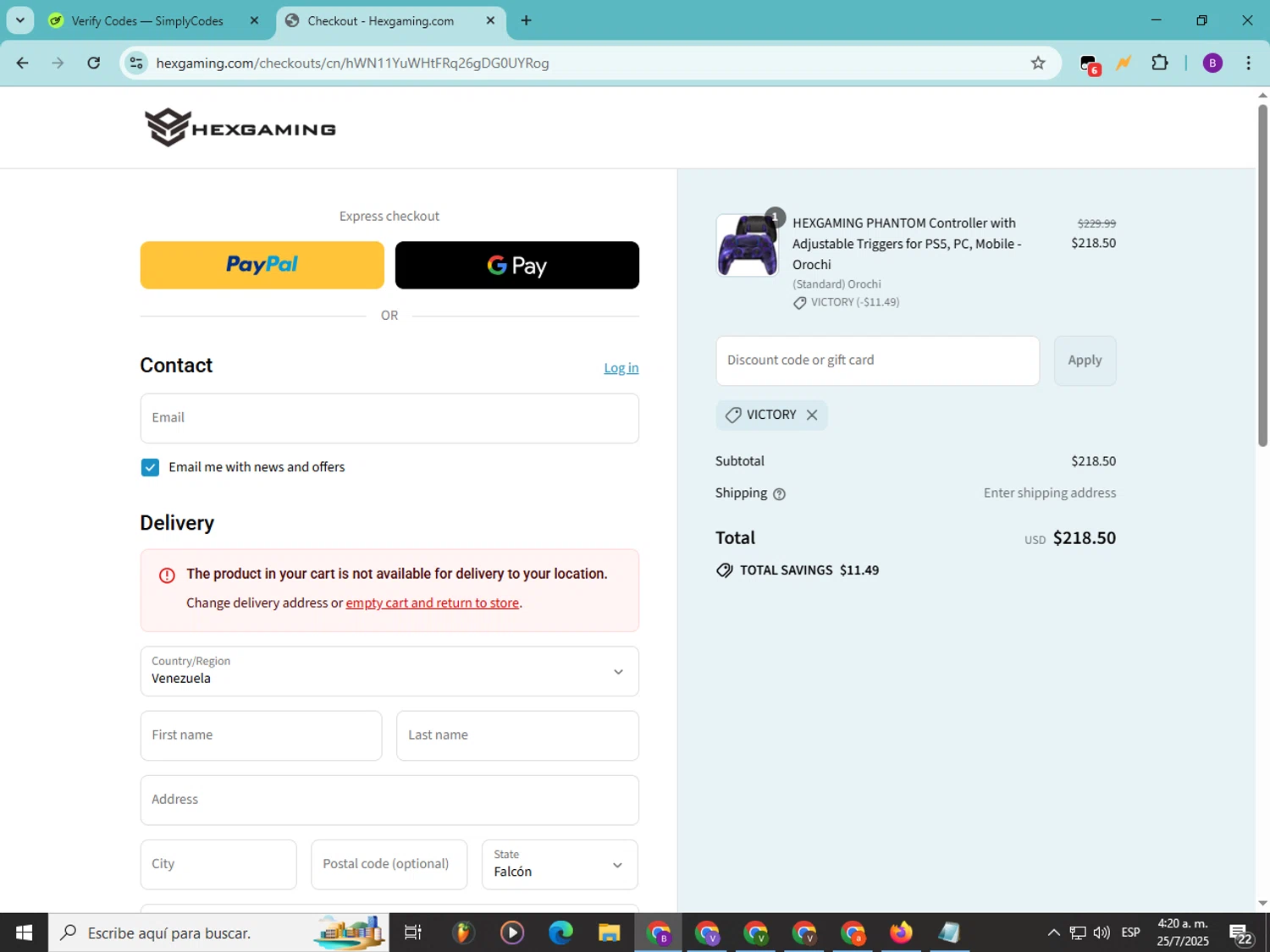Click the Log in link
The width and height of the screenshot is (1270, 952).
click(621, 367)
